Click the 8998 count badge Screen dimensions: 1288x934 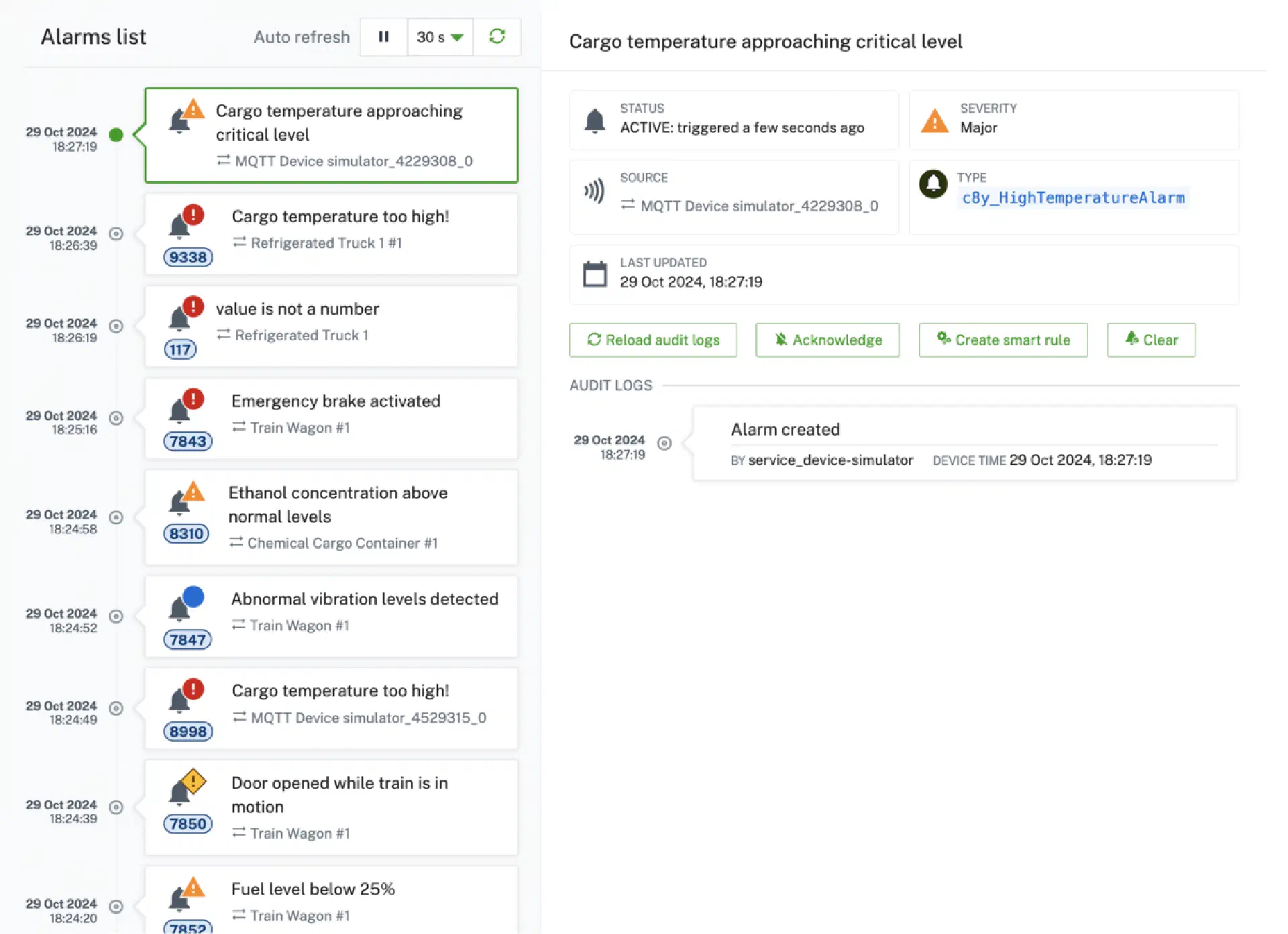(188, 731)
